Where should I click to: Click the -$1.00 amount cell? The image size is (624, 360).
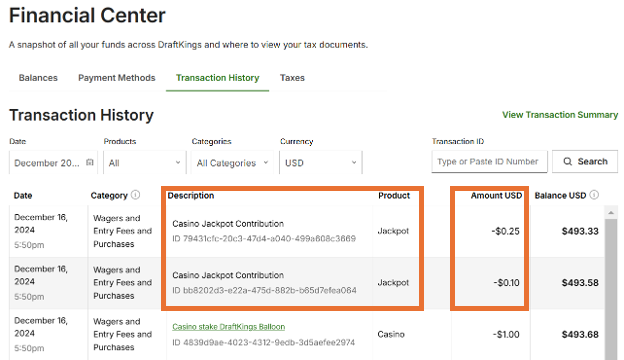pos(505,335)
